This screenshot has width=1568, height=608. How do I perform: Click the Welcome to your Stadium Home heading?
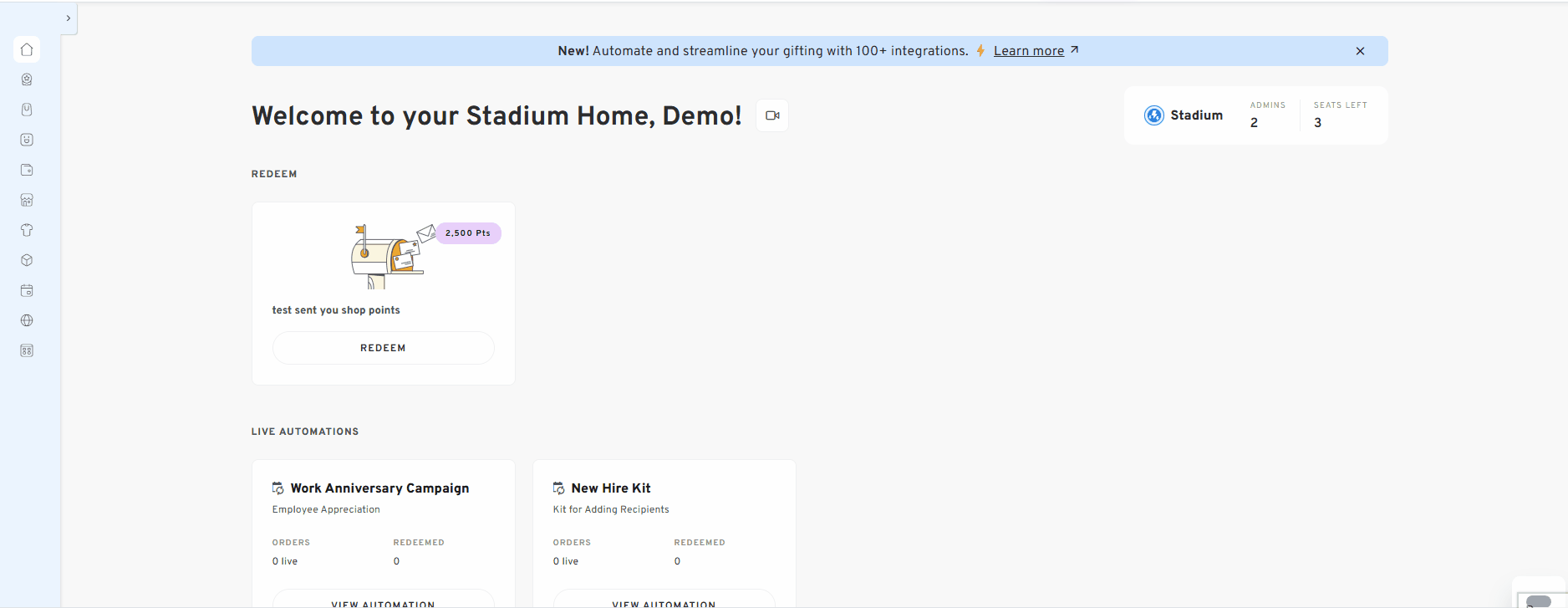click(496, 115)
